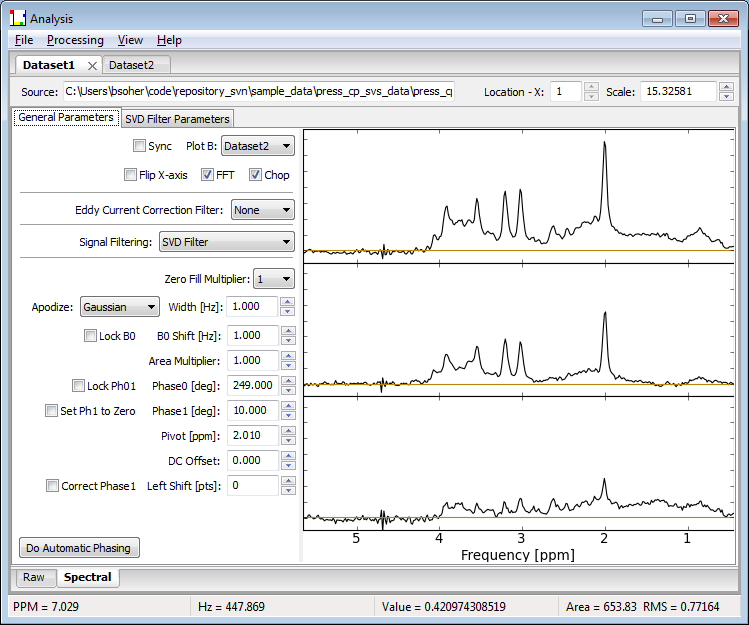The width and height of the screenshot is (749, 625).
Task: Increase Location X with its up arrow
Action: click(591, 87)
